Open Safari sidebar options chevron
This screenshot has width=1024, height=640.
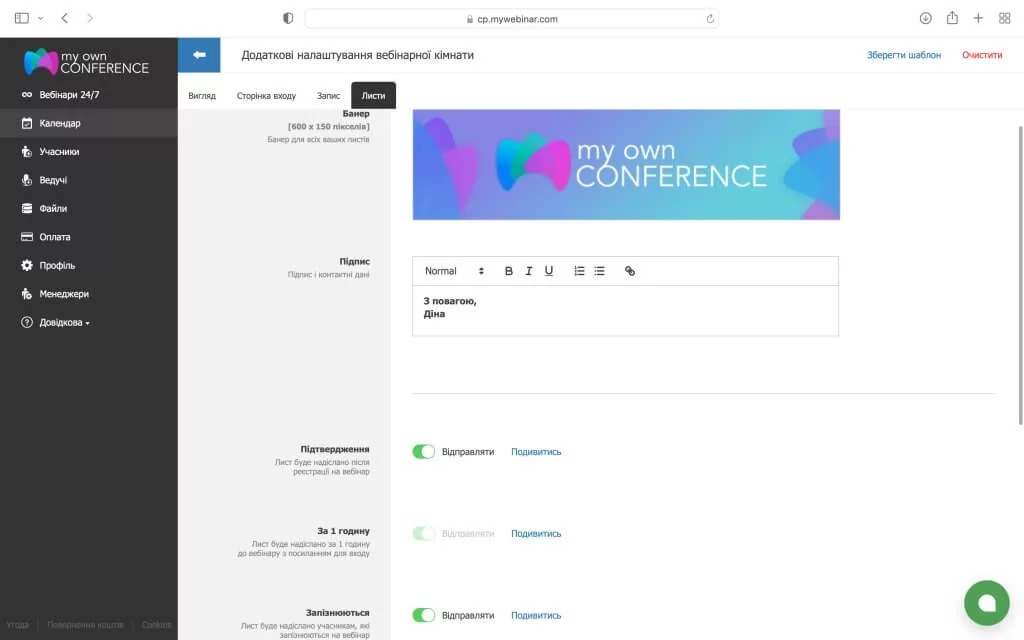[x=41, y=18]
